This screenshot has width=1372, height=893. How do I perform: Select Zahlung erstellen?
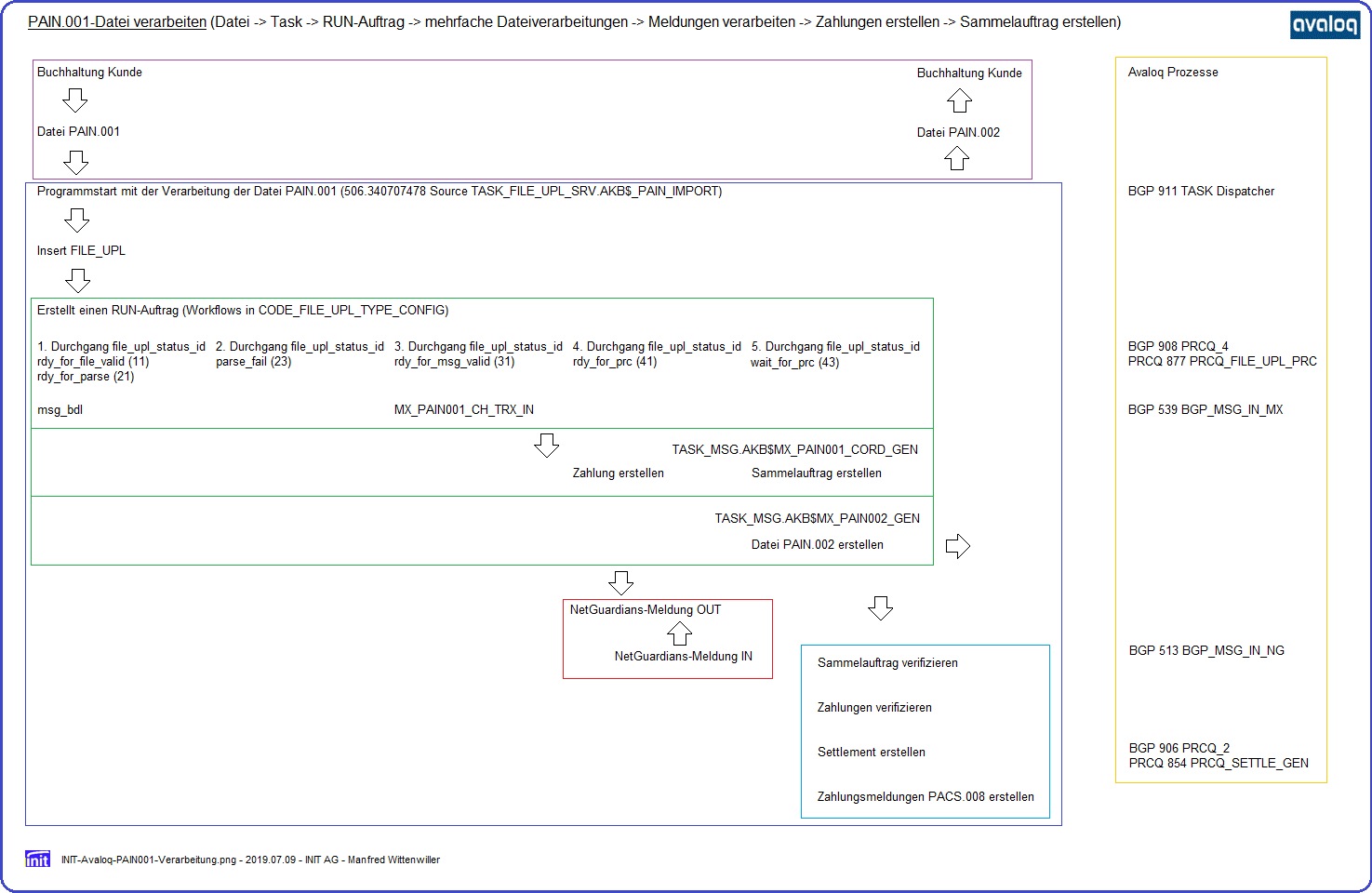pyautogui.click(x=619, y=473)
